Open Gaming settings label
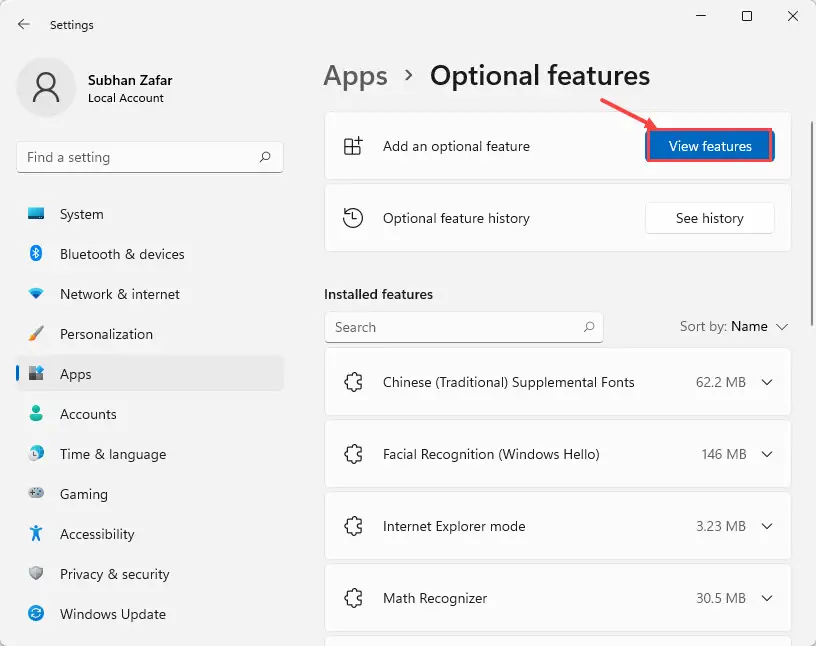816x646 pixels. click(x=84, y=494)
